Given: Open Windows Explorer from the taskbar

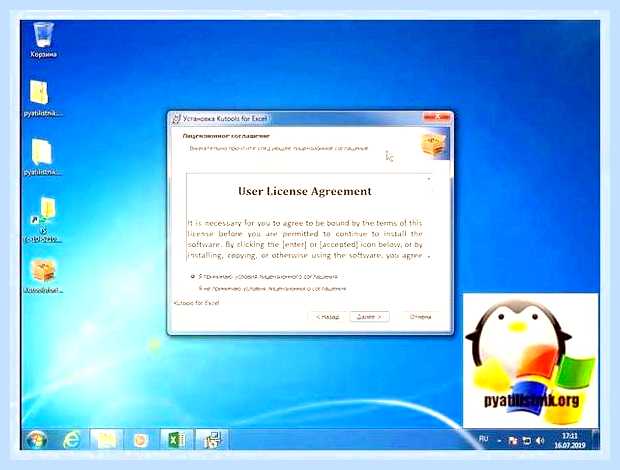Looking at the screenshot, I should [106, 440].
